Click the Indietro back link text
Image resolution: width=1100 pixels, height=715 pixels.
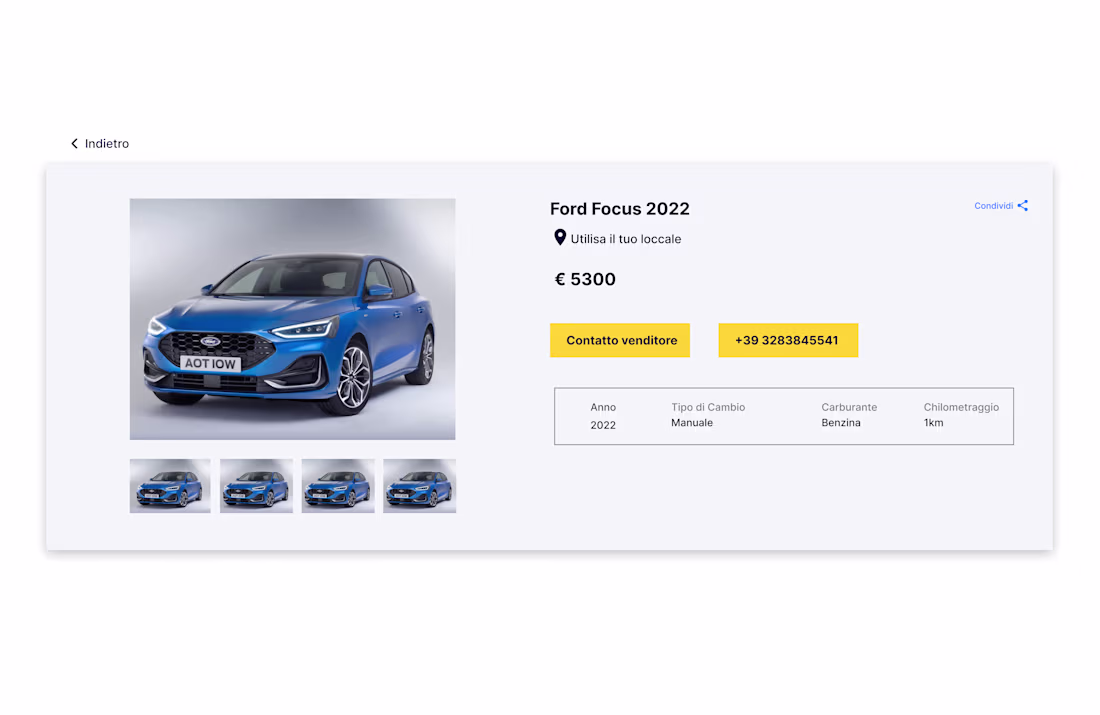pos(107,144)
